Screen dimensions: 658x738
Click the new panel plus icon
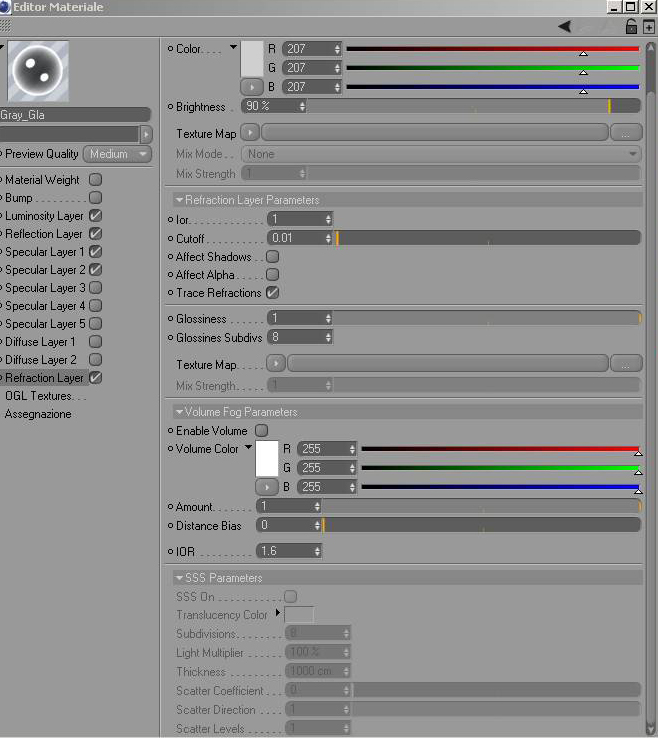649,27
